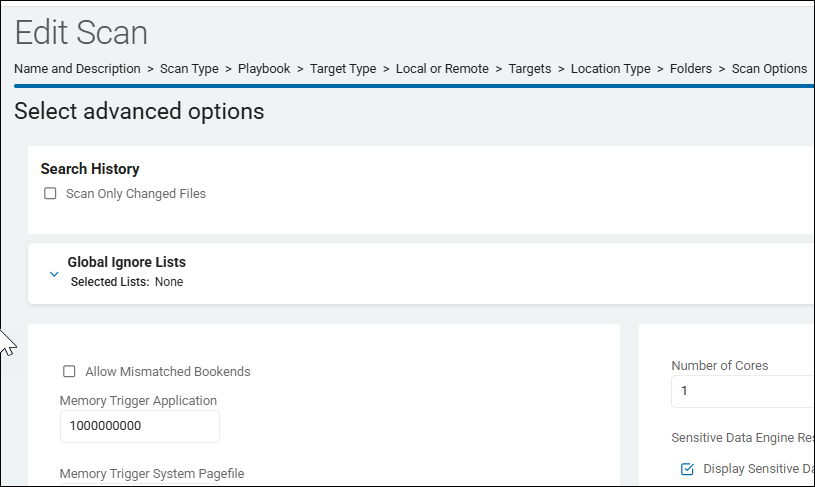Click the Search History heading
This screenshot has height=487, width=815.
[x=90, y=169]
